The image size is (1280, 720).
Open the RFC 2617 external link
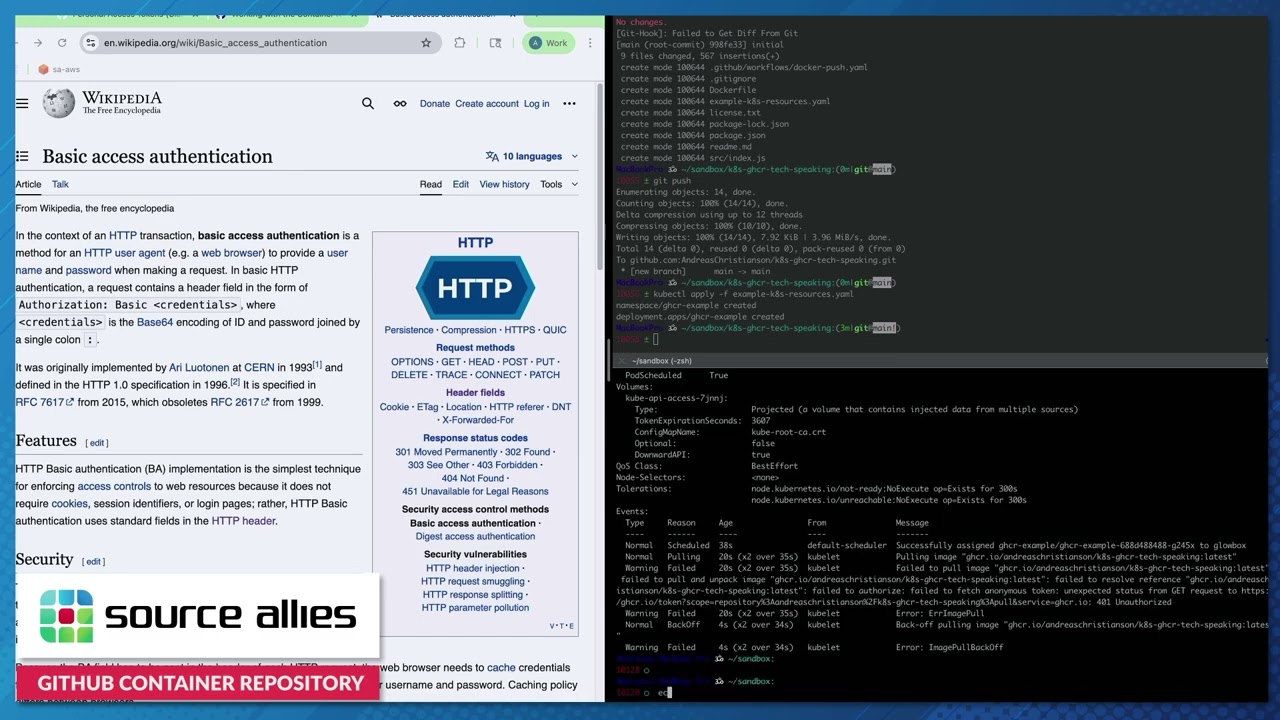(x=239, y=402)
